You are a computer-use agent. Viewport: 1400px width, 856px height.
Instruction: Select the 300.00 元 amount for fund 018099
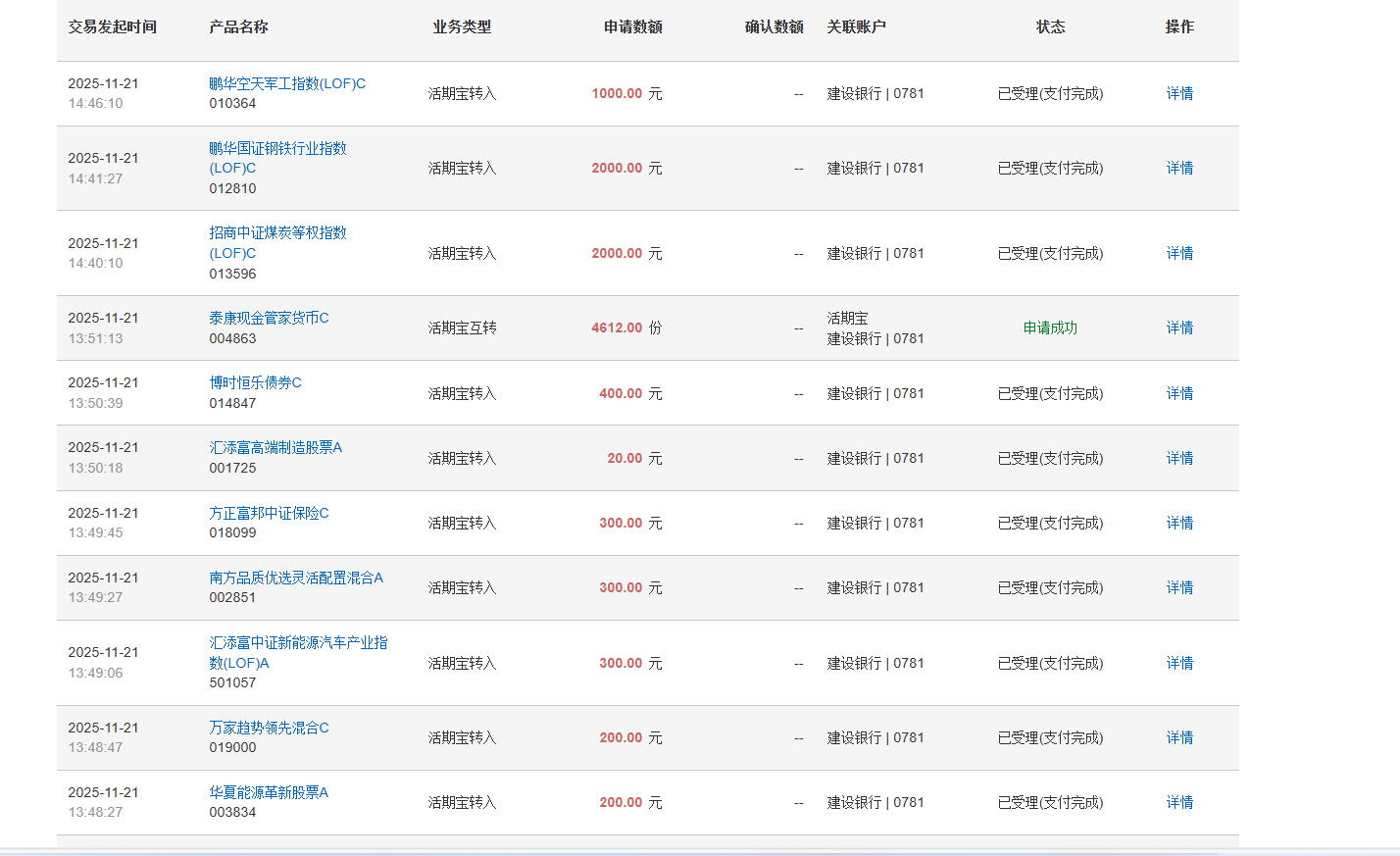pyautogui.click(x=630, y=523)
